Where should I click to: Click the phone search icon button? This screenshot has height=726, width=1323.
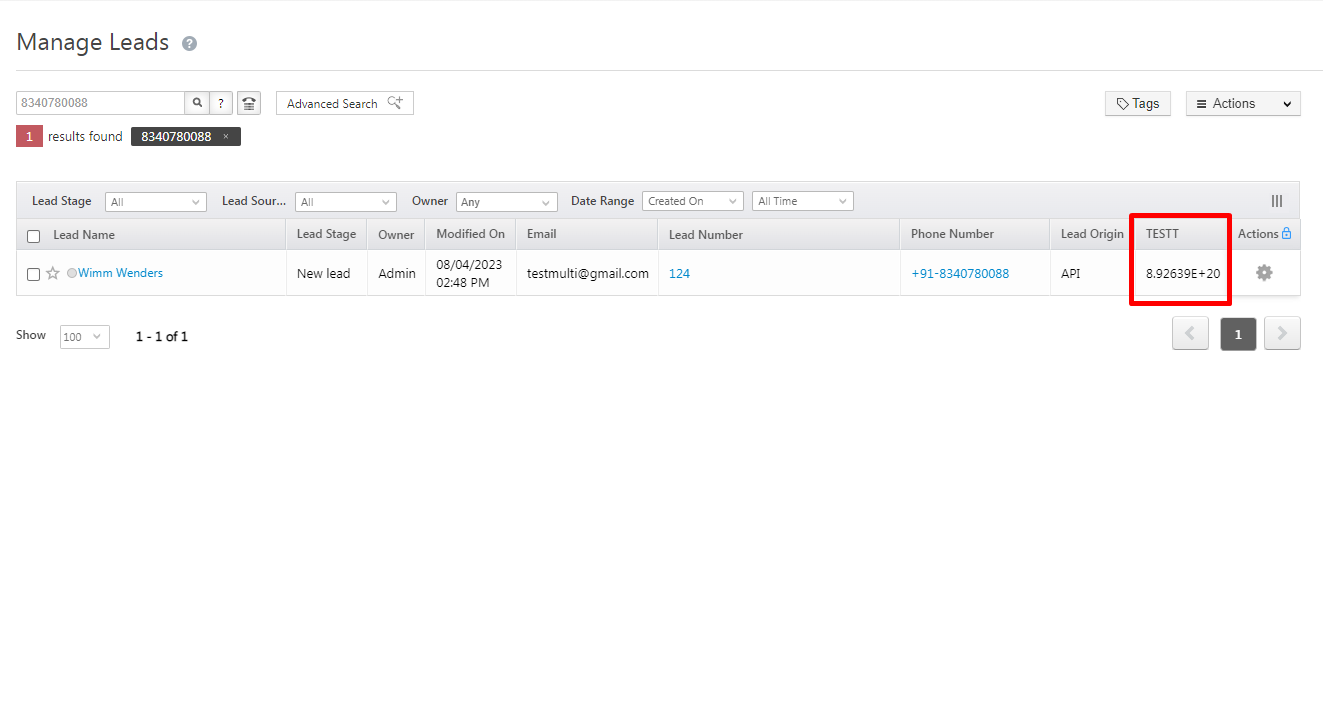249,103
